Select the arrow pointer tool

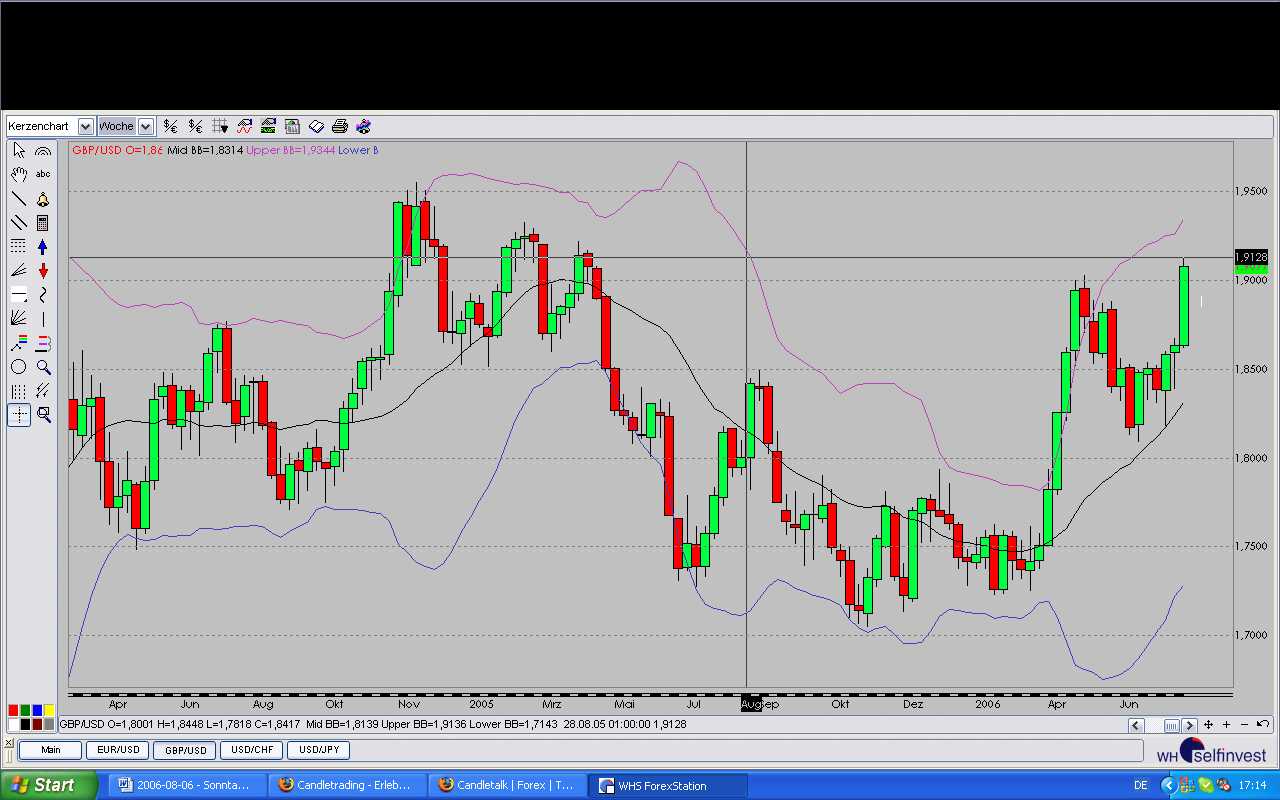(19, 151)
